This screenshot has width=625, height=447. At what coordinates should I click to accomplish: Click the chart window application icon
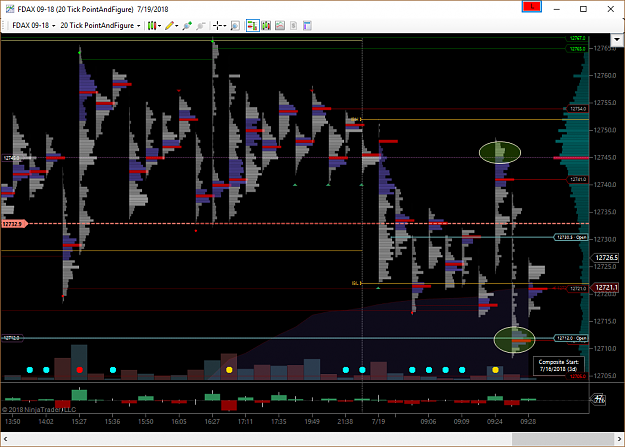coord(10,9)
